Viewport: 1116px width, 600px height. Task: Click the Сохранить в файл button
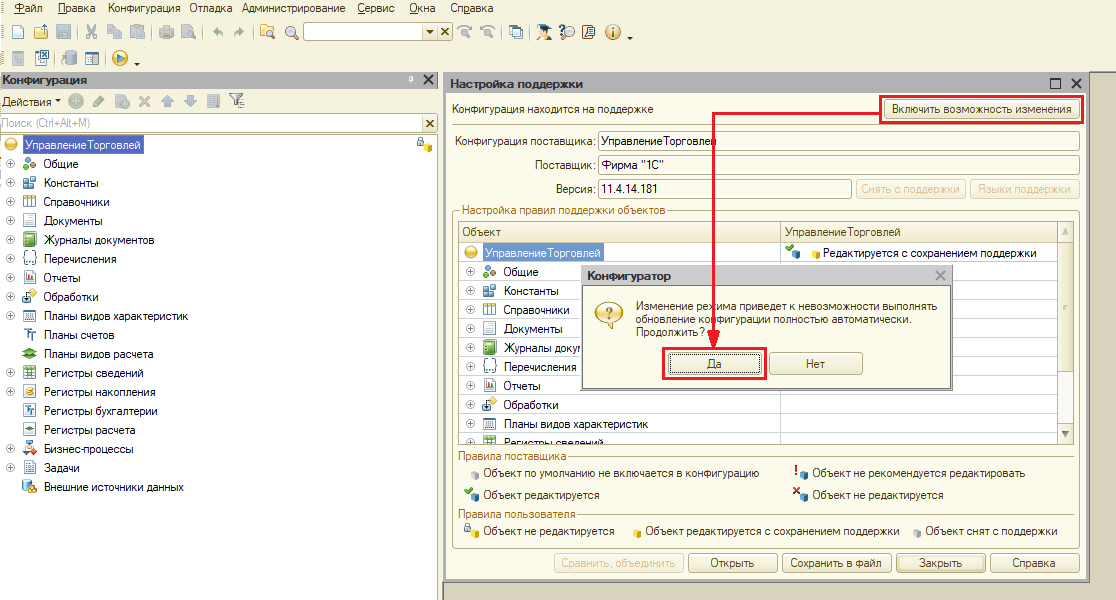(x=836, y=563)
